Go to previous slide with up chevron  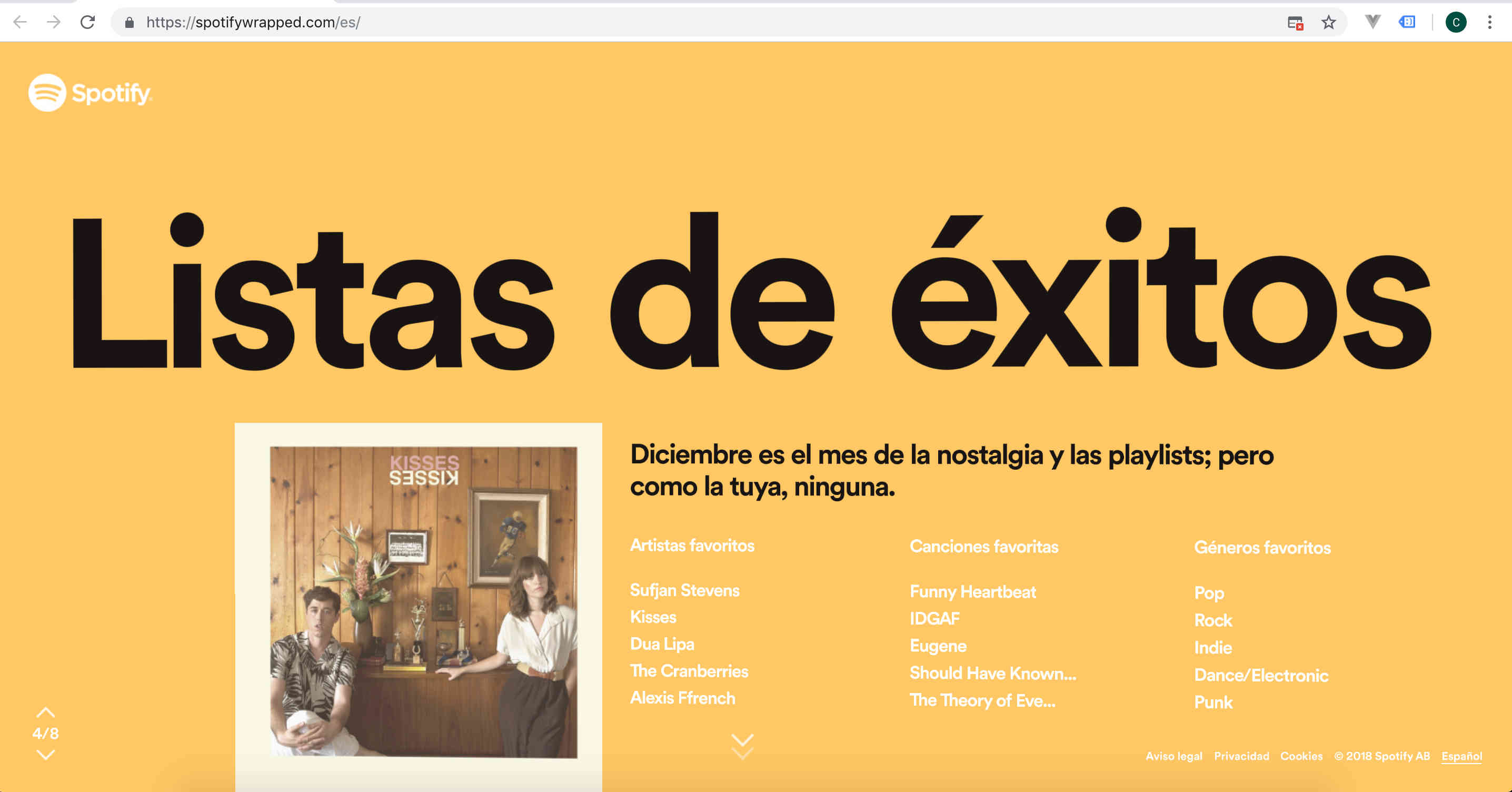45,712
